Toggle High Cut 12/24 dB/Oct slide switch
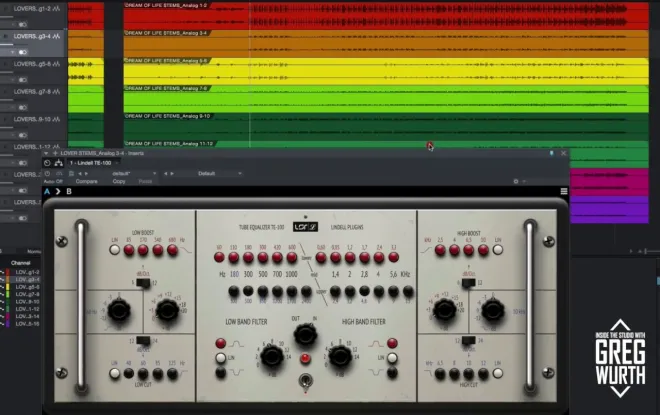 tap(468, 340)
